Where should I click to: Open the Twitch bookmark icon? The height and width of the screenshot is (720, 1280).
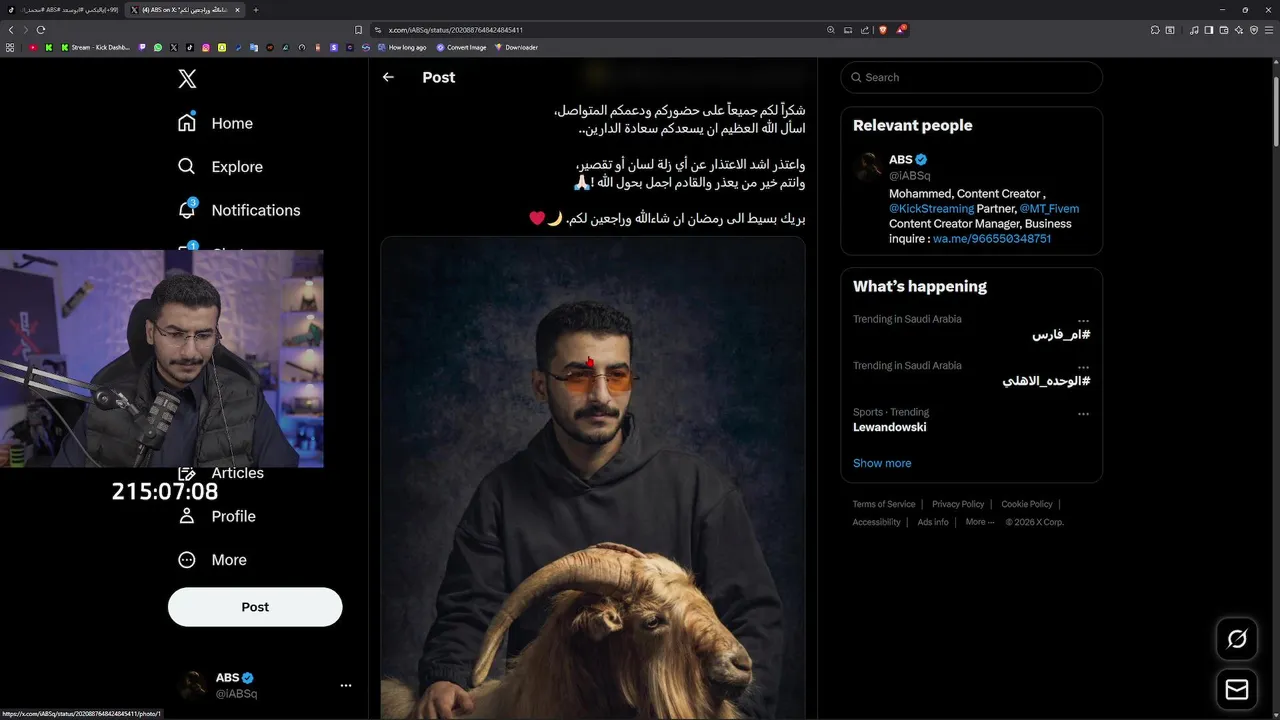click(142, 47)
